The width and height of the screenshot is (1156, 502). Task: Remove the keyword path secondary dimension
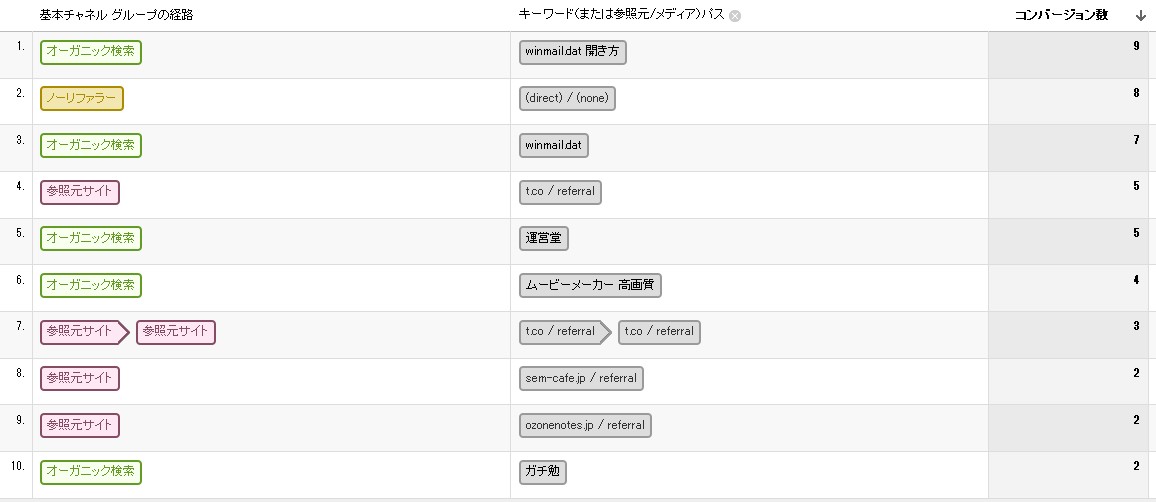(734, 16)
